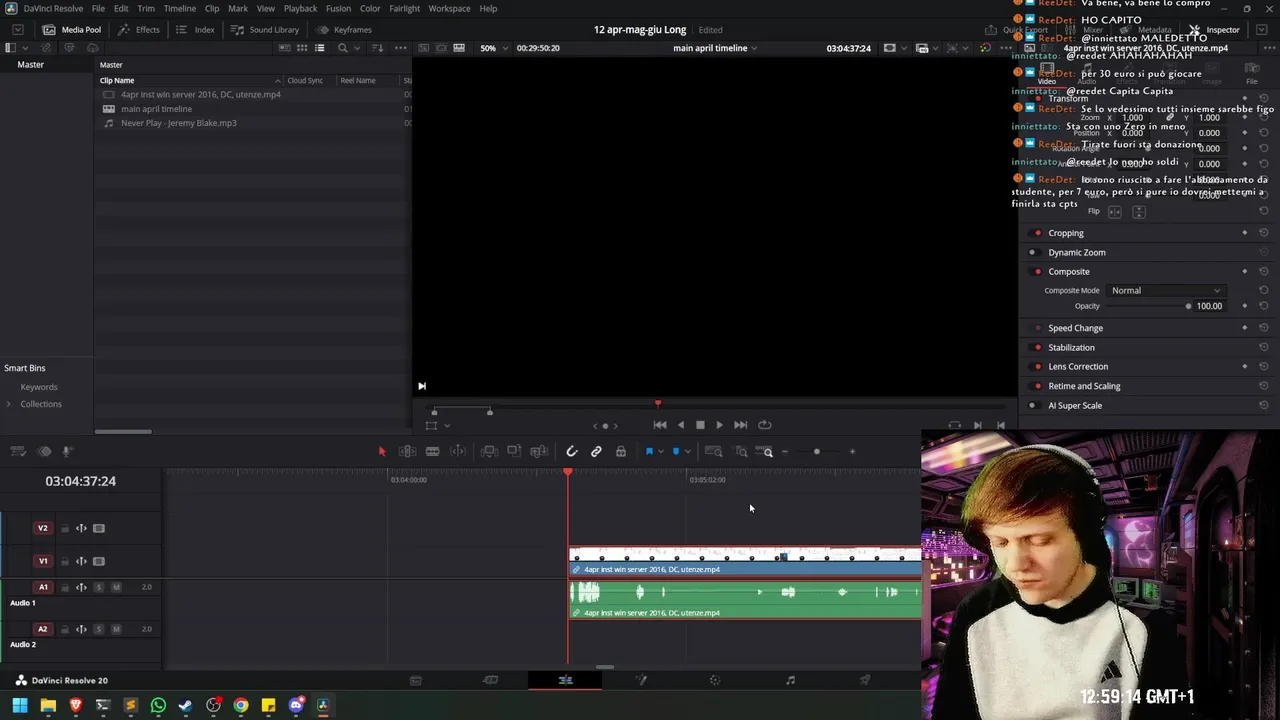Select main april timeline in media pool
The height and width of the screenshot is (720, 1280).
click(156, 109)
